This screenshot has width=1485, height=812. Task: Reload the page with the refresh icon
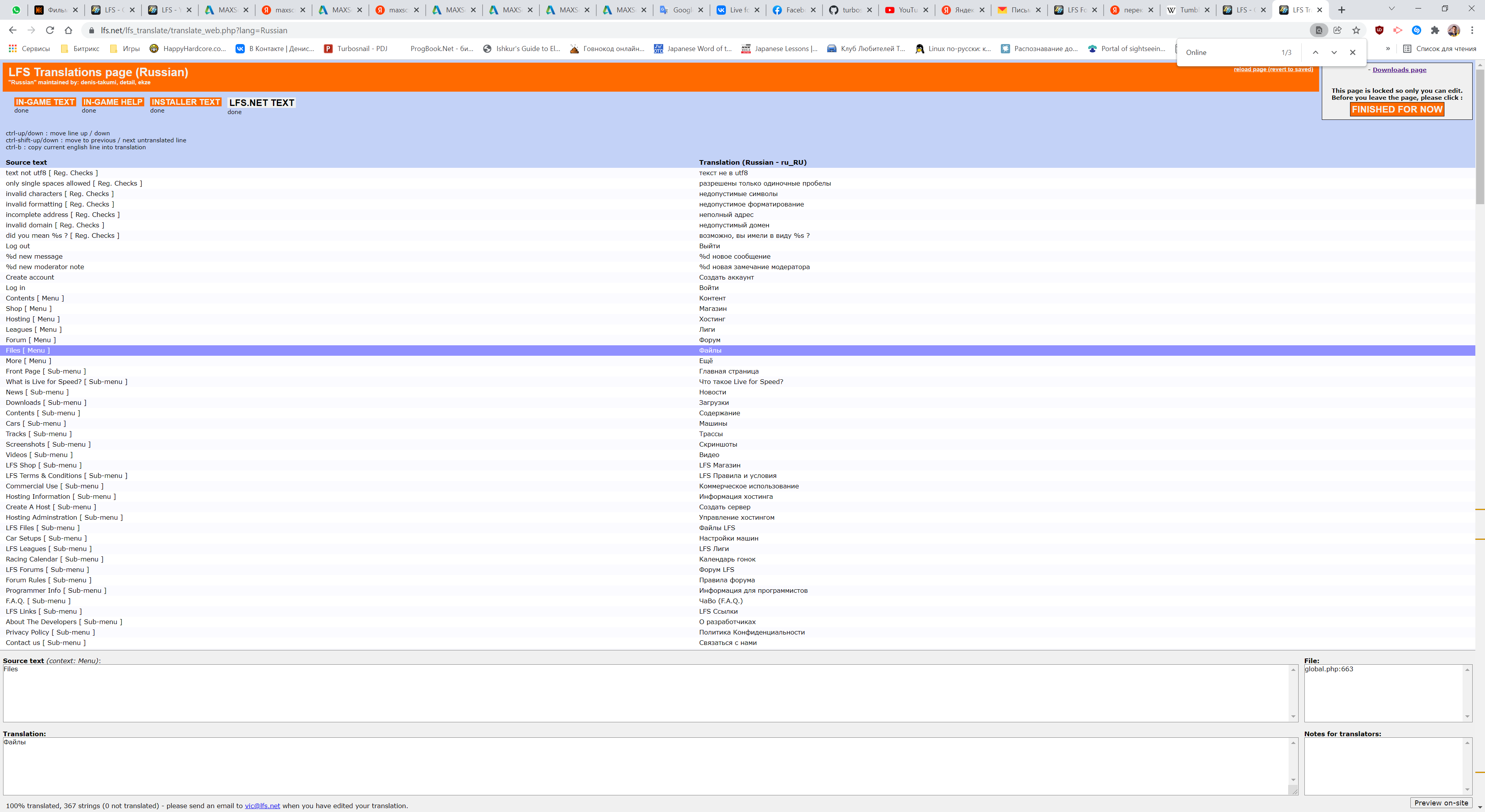[50, 30]
